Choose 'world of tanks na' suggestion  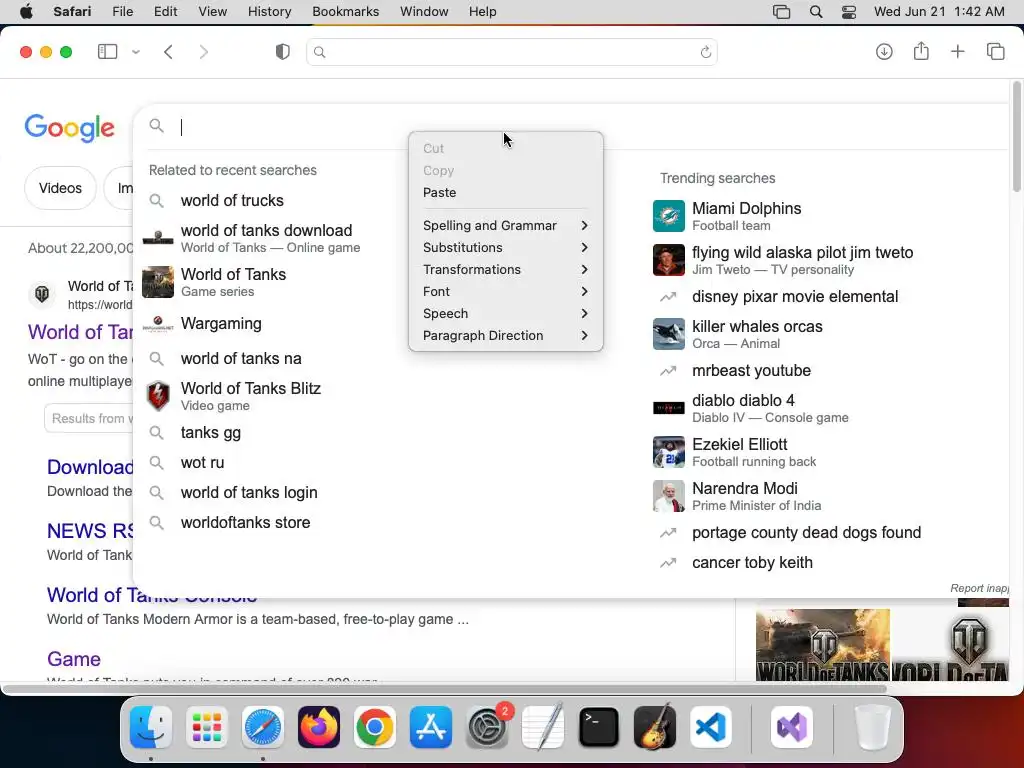241,359
